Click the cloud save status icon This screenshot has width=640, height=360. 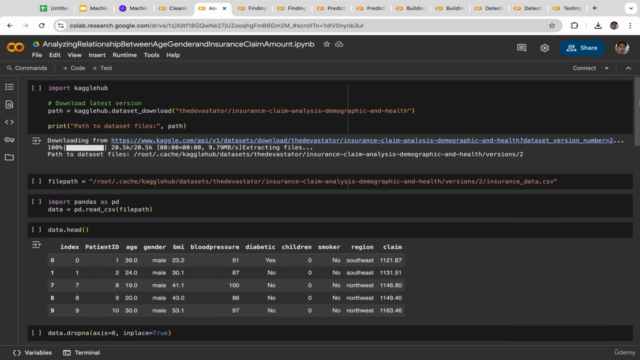pos(339,44)
